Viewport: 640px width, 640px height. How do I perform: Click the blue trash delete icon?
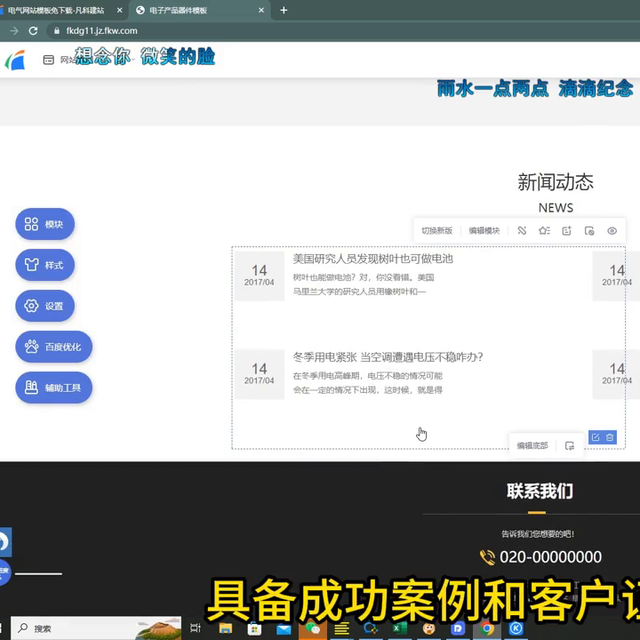pos(610,437)
